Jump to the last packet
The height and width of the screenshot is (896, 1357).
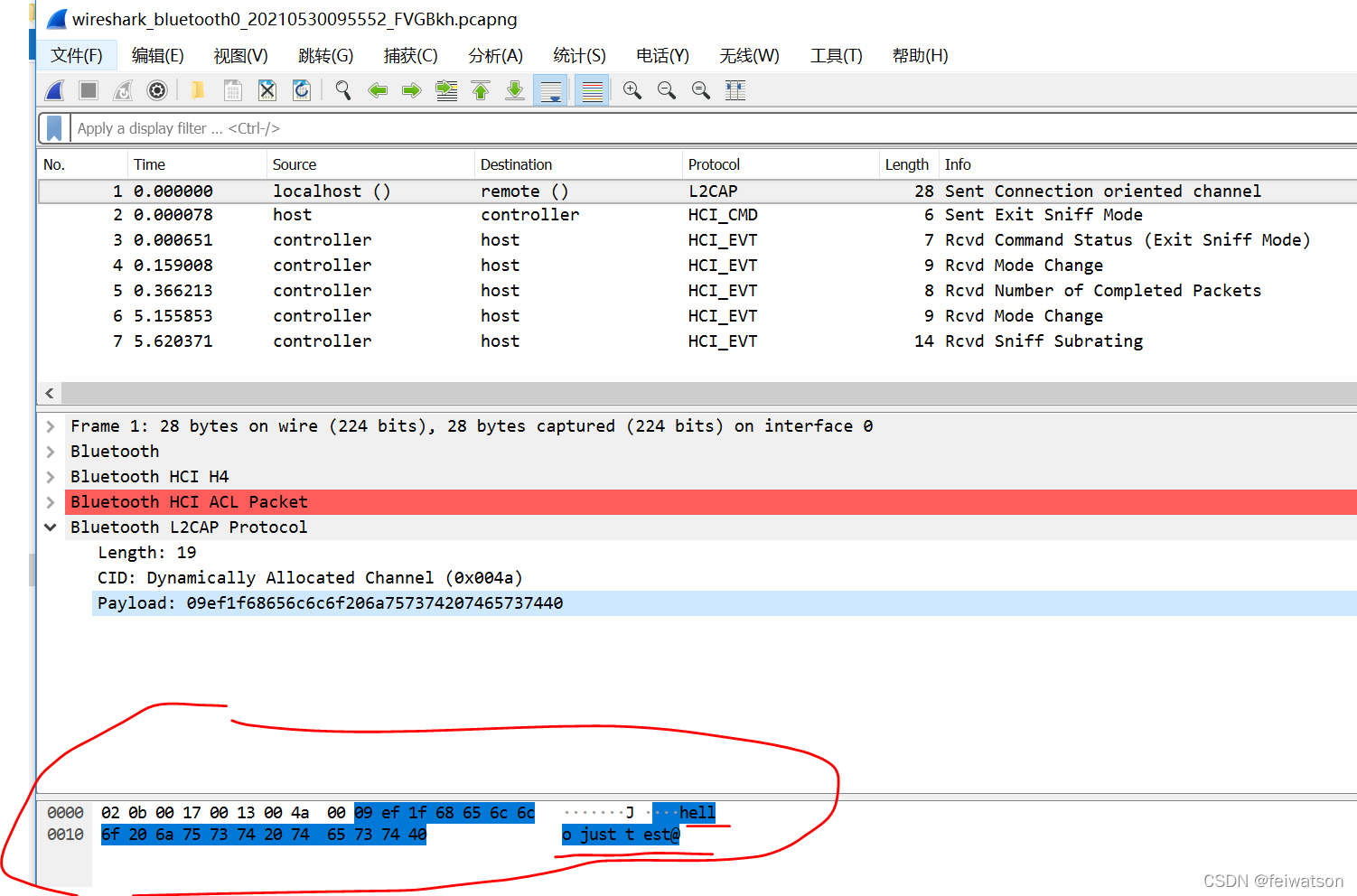tap(515, 90)
